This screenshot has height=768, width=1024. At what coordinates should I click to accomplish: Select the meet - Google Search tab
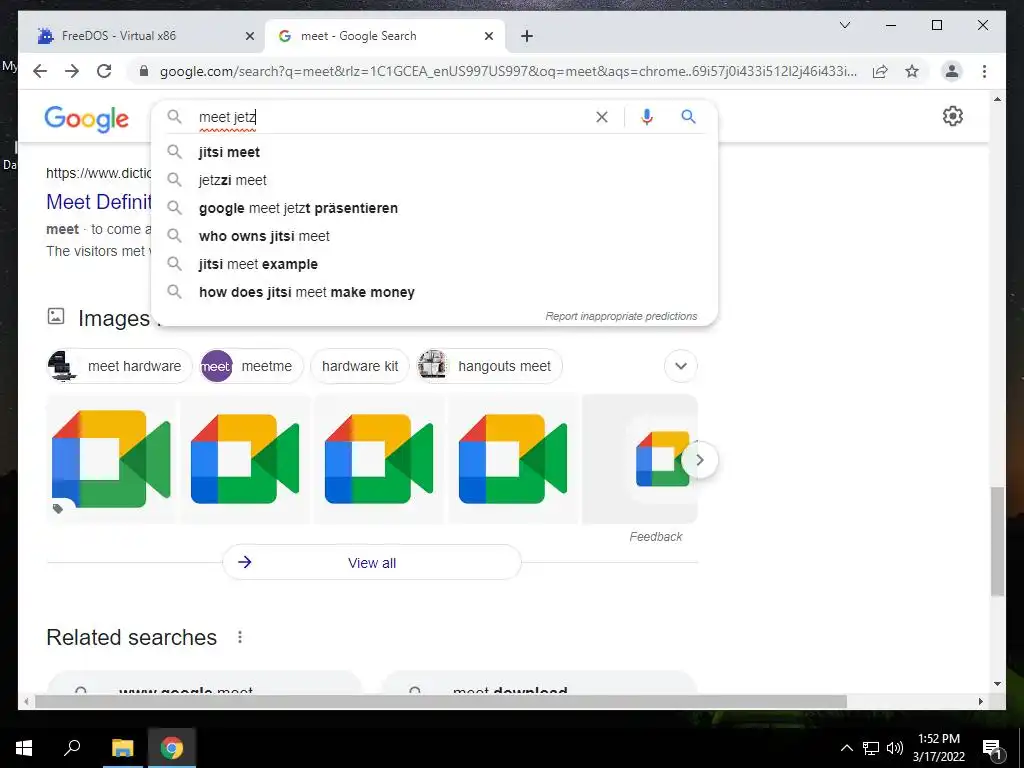pyautogui.click(x=384, y=36)
